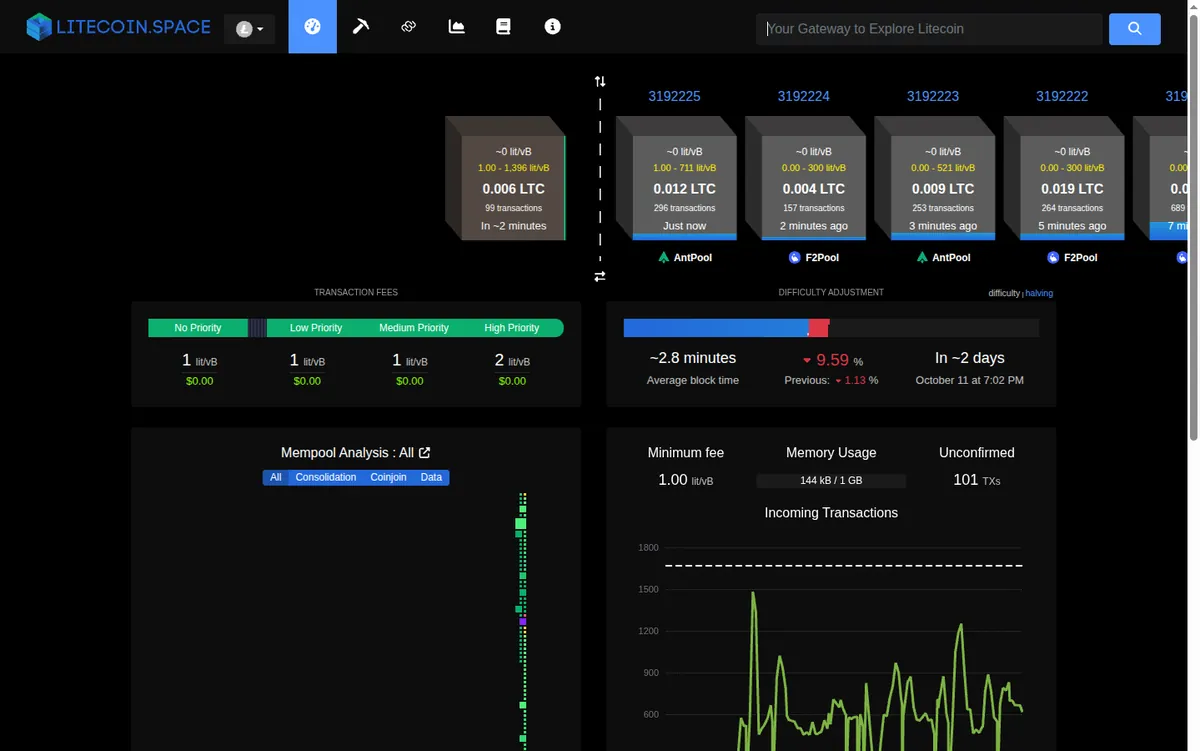Screen dimensions: 1200x751
Task: Open the Dashboard gauge icon
Action: point(313,27)
